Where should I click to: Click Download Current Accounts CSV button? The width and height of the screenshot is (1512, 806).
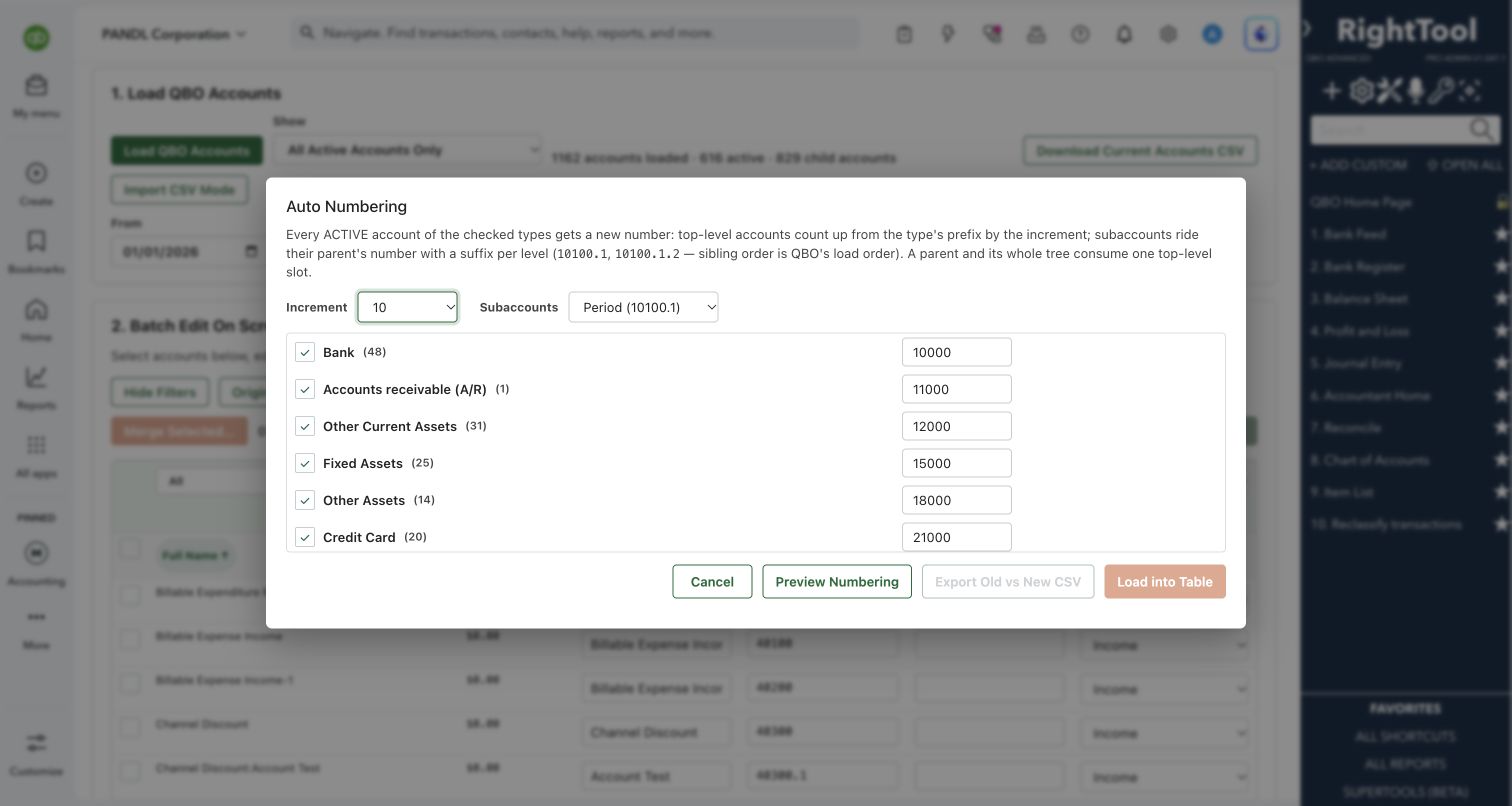pos(1140,151)
